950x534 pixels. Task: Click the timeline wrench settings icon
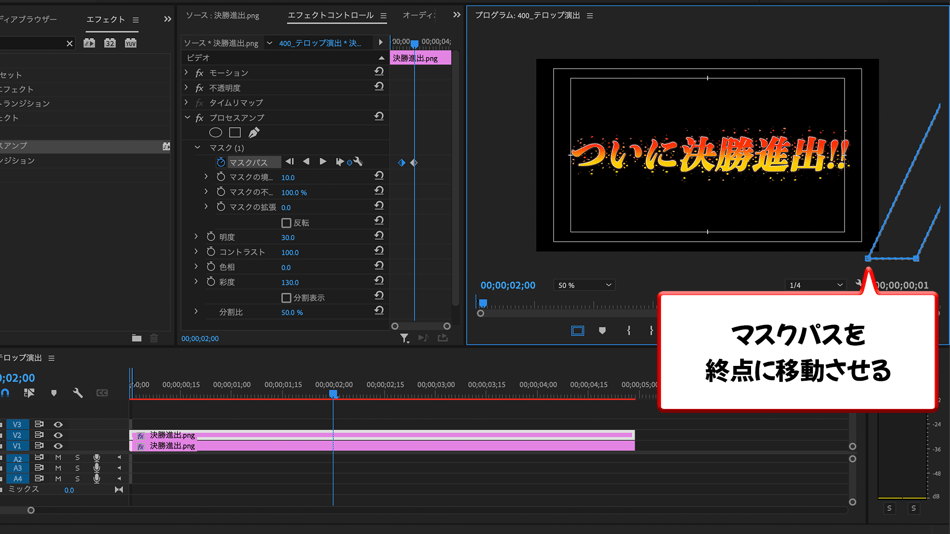[78, 393]
